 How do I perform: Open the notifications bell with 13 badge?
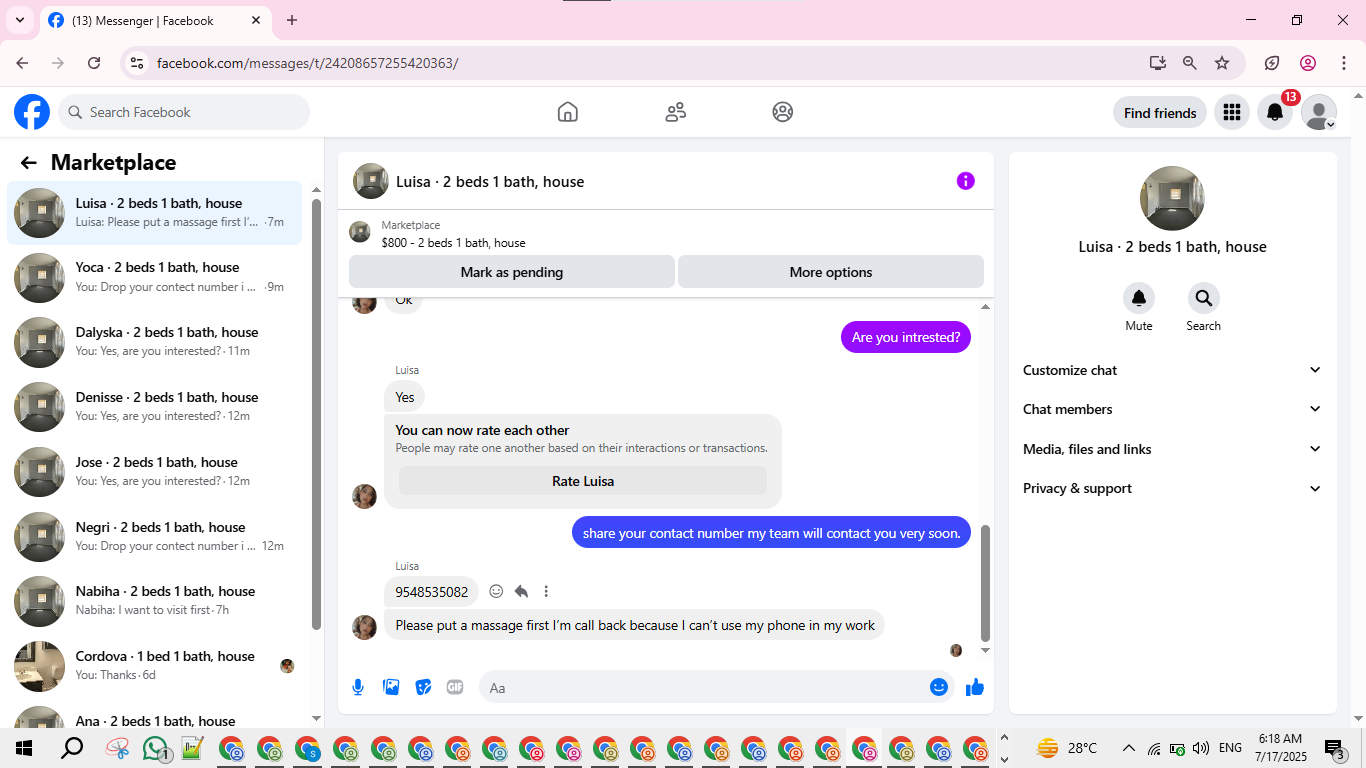click(x=1275, y=112)
